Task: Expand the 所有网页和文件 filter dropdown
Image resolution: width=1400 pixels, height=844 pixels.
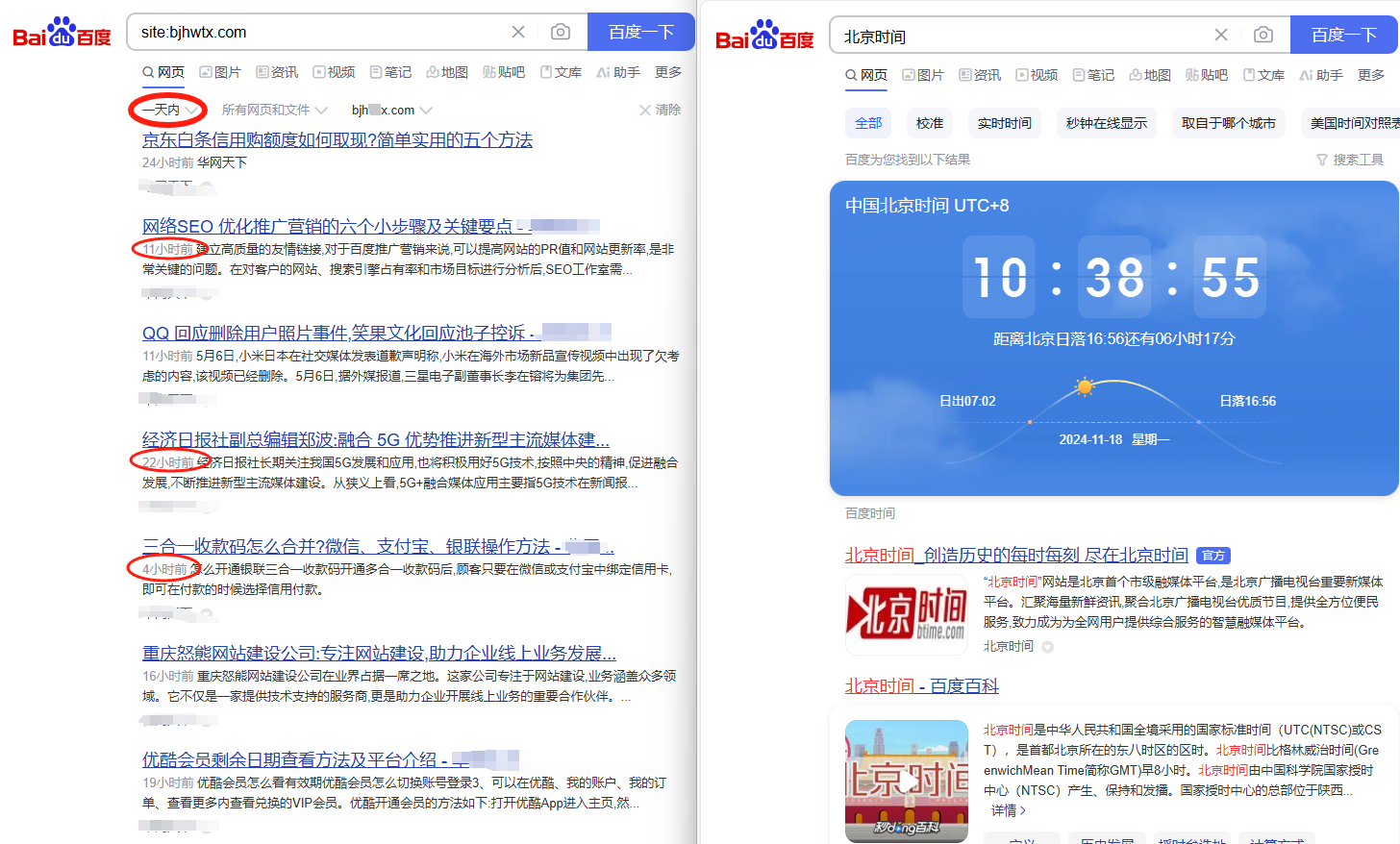Action: pos(275,110)
